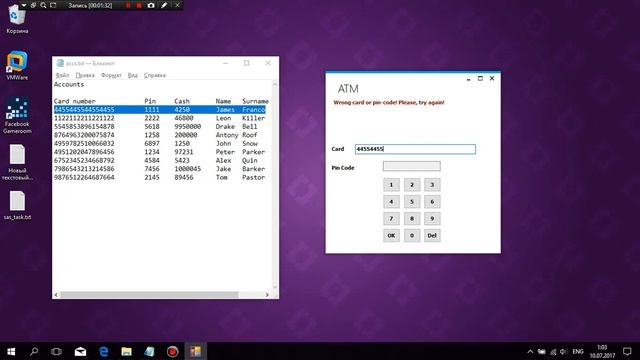Focus the Pin Code input field
This screenshot has height=360, width=640.
[411, 166]
